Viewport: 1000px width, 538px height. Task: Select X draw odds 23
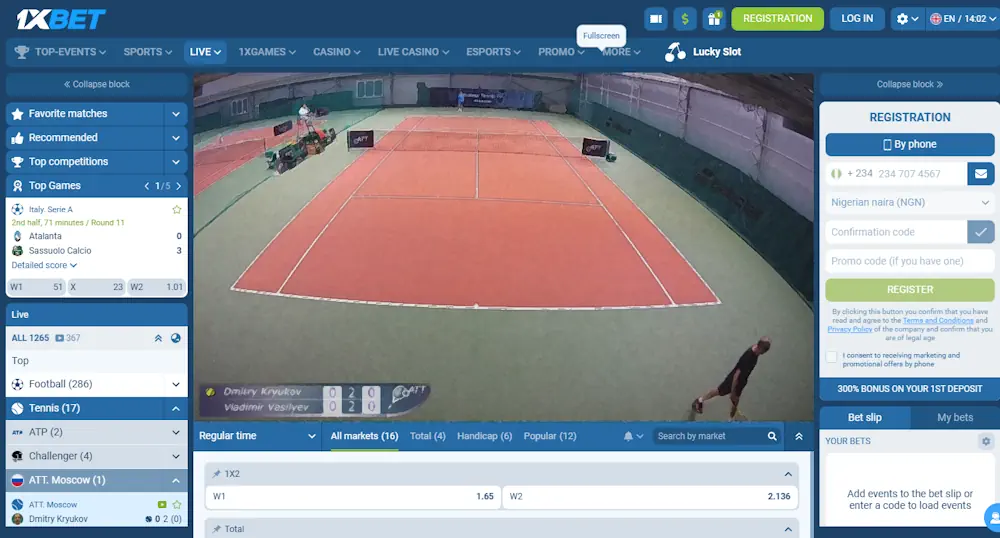[x=96, y=287]
